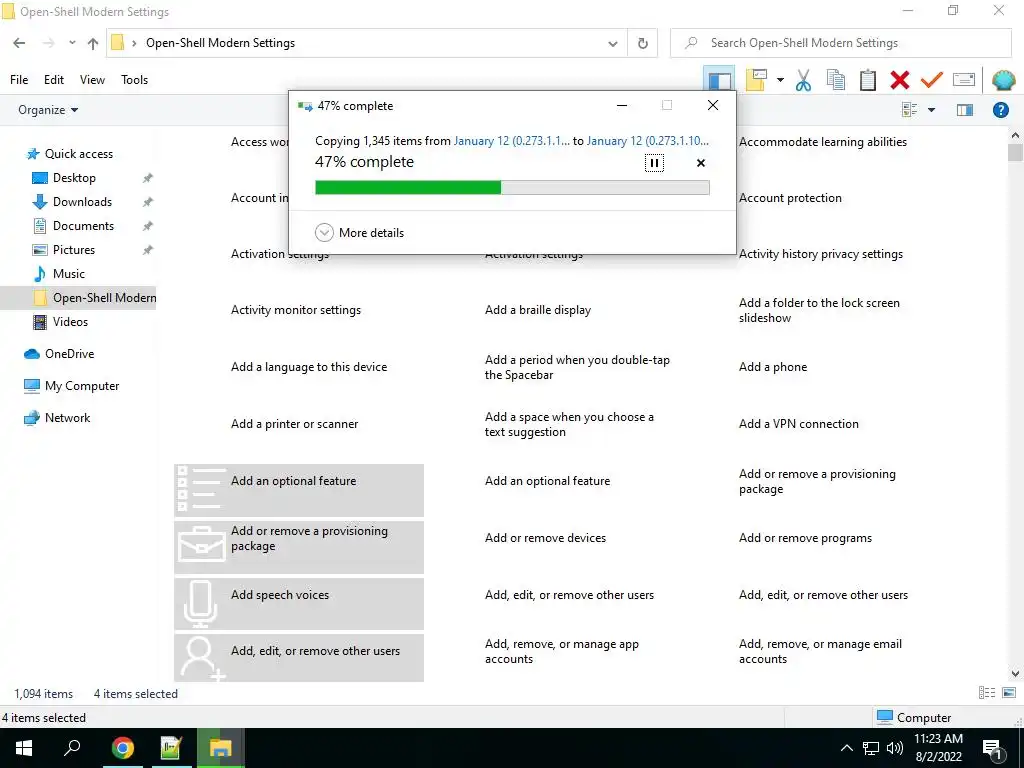
Task: Refresh the Open-Shell Modern Settings folder
Action: click(x=643, y=43)
